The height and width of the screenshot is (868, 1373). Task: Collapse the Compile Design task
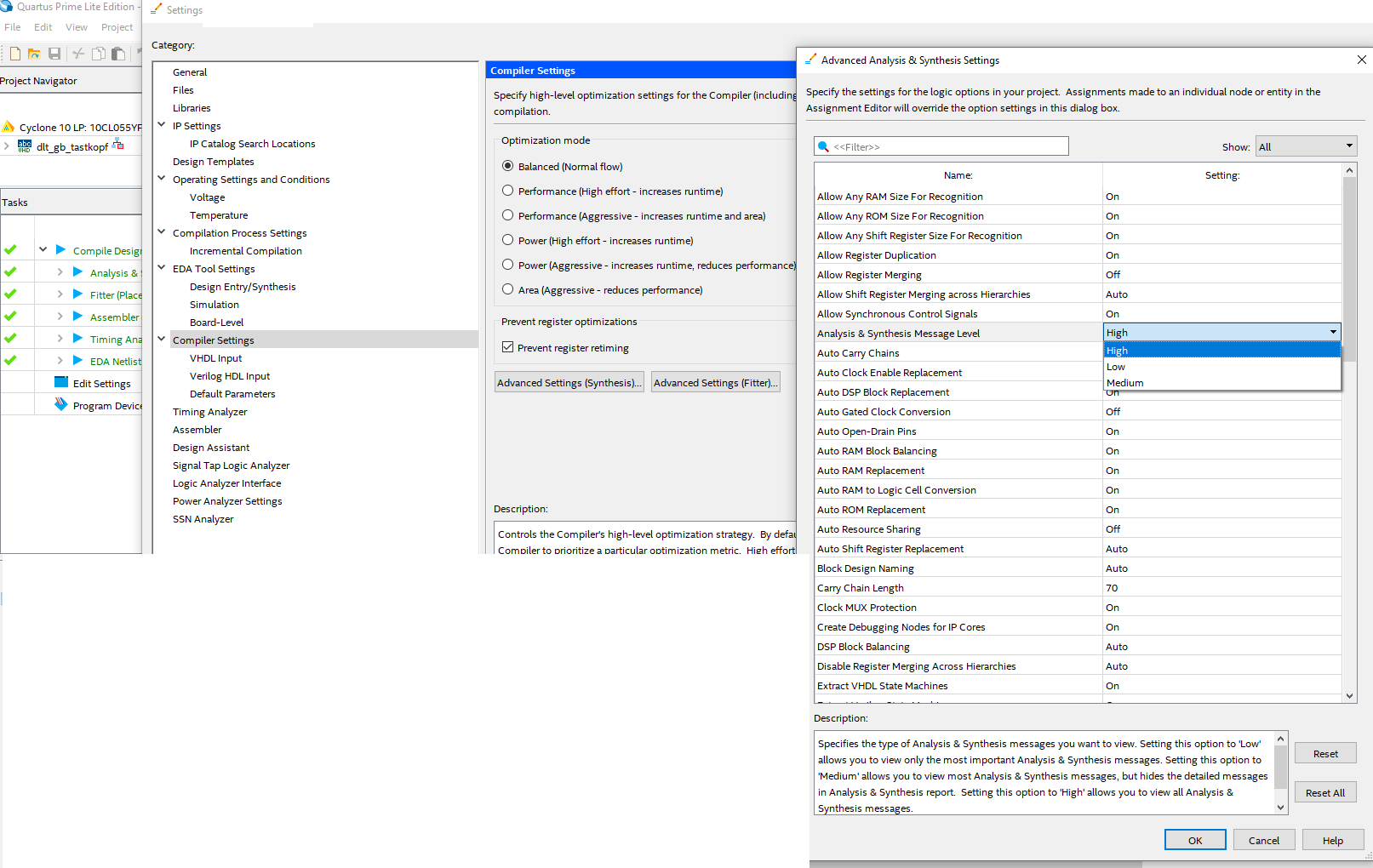coord(43,250)
